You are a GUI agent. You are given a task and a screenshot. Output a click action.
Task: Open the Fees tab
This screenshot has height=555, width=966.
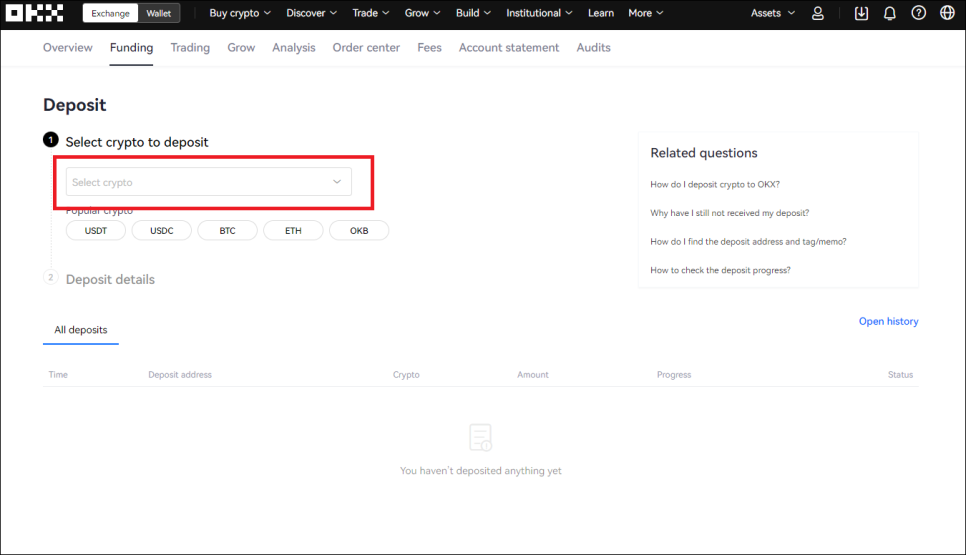point(429,47)
